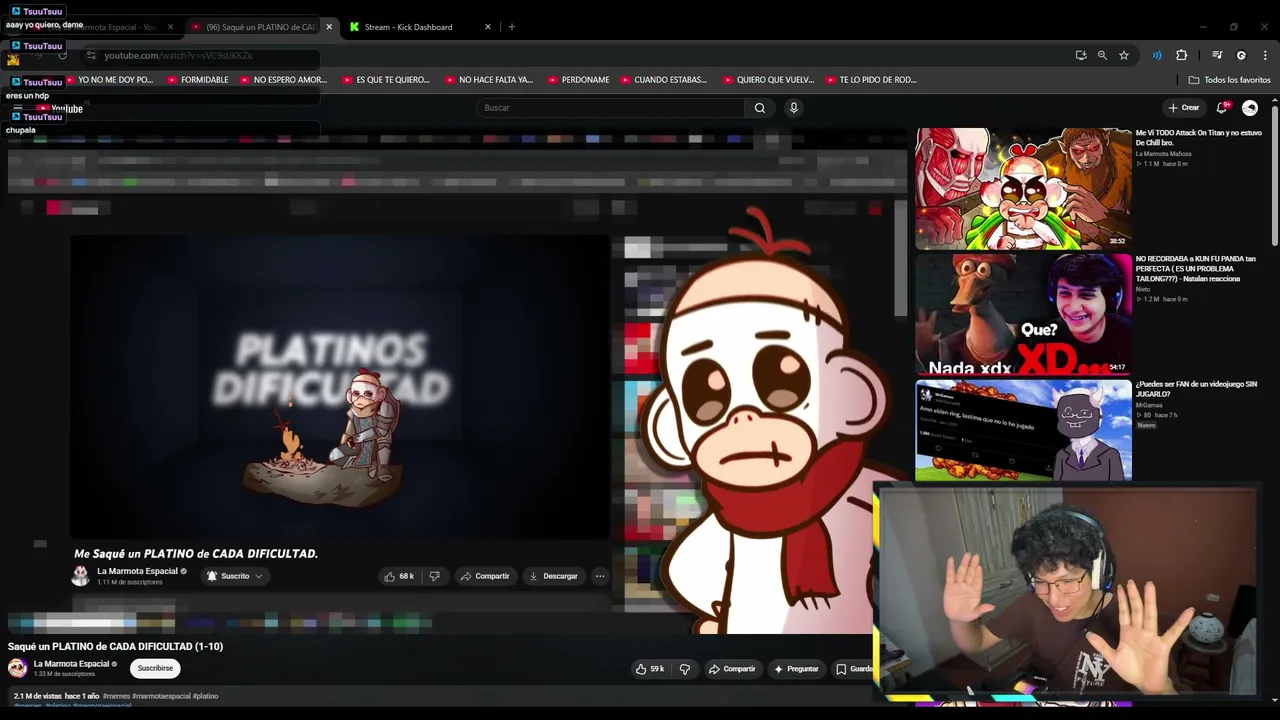Viewport: 1280px width, 720px height.
Task: Open the YouTube account avatar menu
Action: click(1250, 108)
